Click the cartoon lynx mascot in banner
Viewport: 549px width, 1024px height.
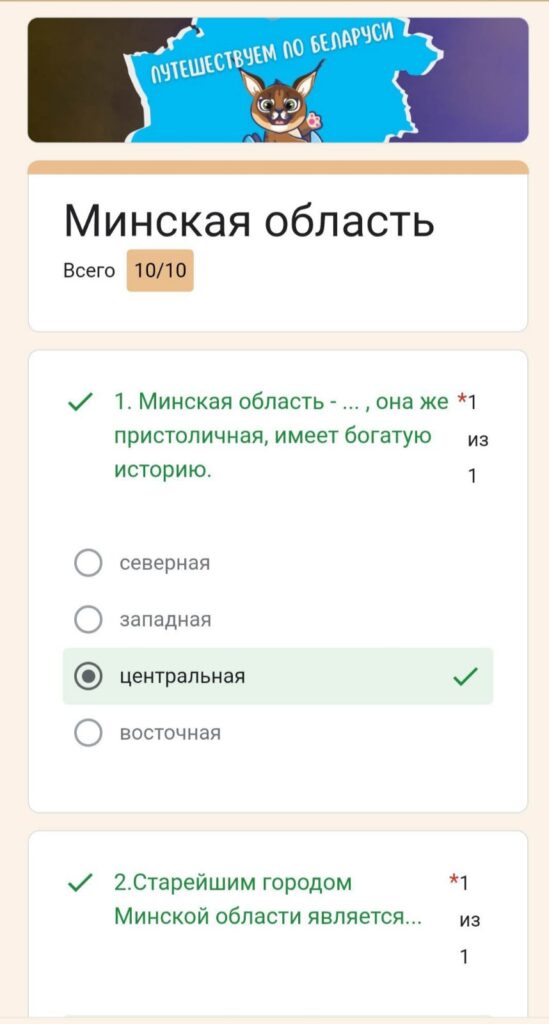(x=277, y=103)
